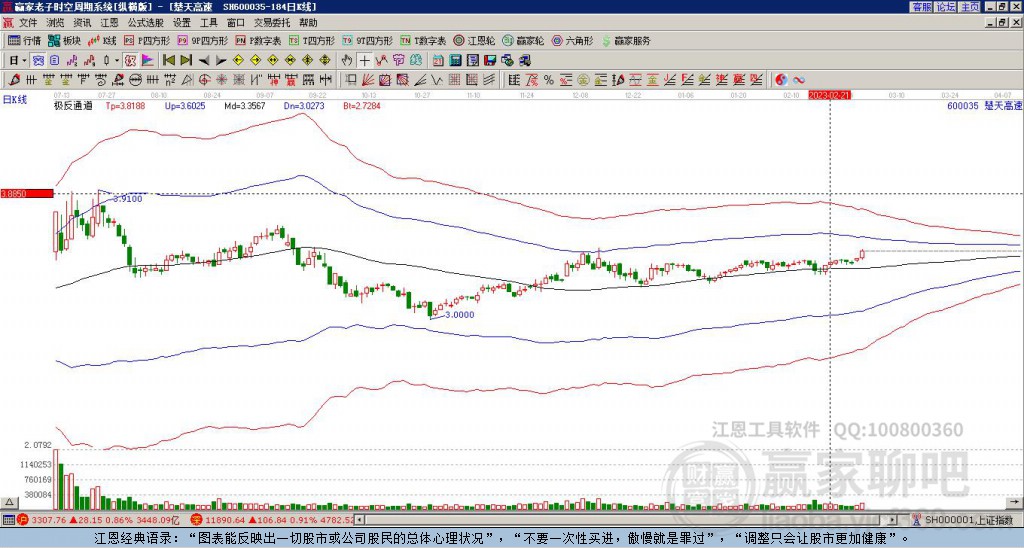Open the 六角形 tool
1024x548 pixels.
click(572, 40)
